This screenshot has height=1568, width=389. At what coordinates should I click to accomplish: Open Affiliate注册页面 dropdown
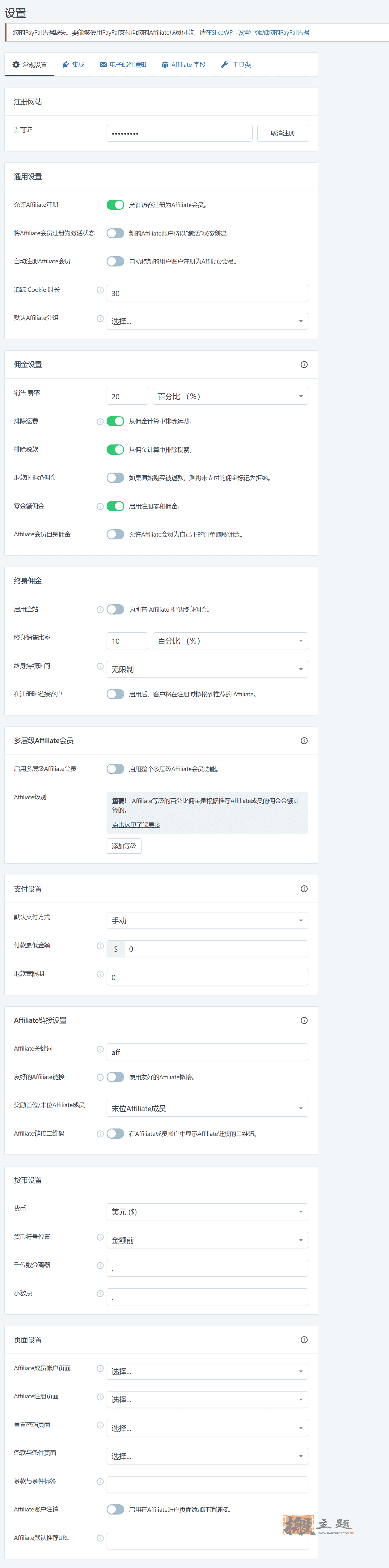coord(207,1399)
